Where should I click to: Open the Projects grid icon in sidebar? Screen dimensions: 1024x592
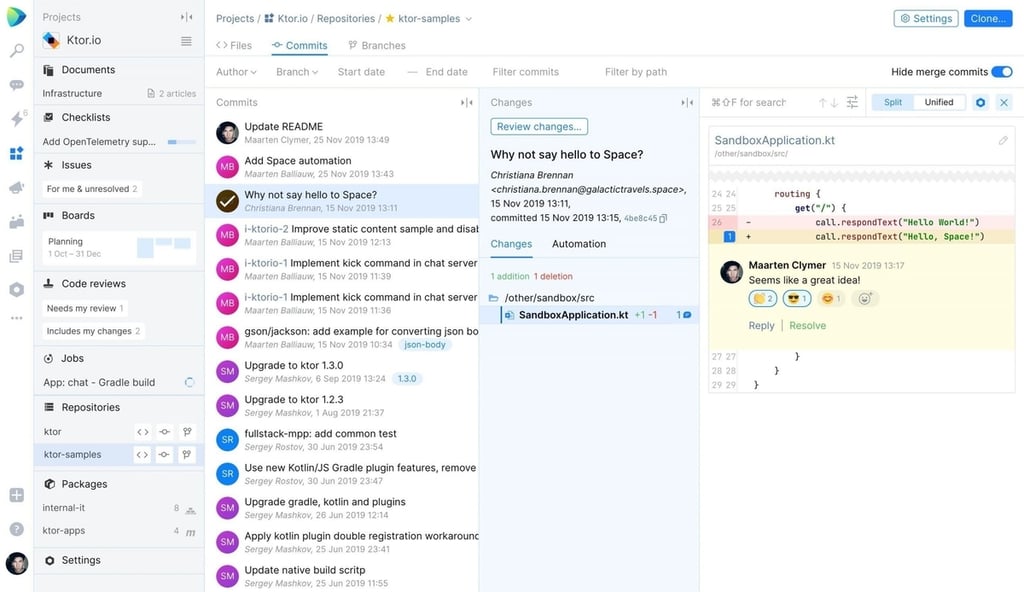click(16, 153)
